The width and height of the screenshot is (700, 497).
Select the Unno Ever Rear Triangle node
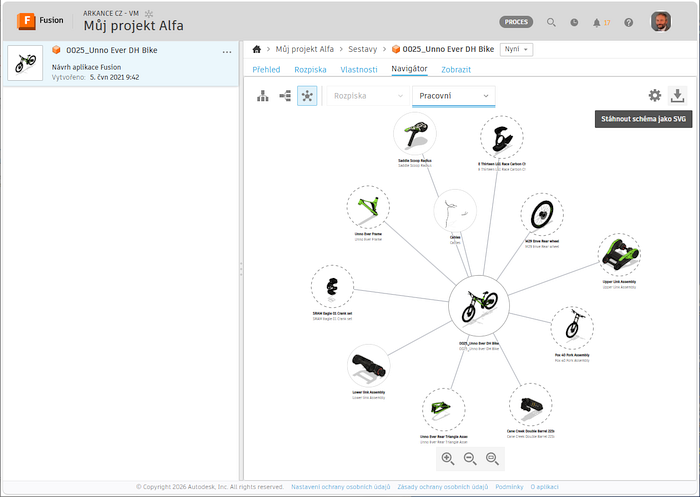[443, 409]
